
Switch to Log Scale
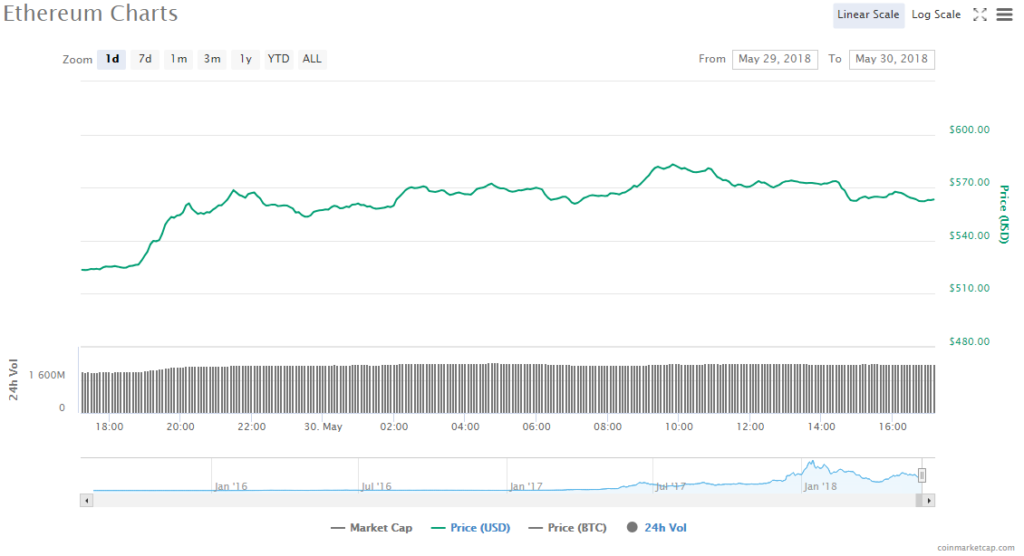coord(936,15)
